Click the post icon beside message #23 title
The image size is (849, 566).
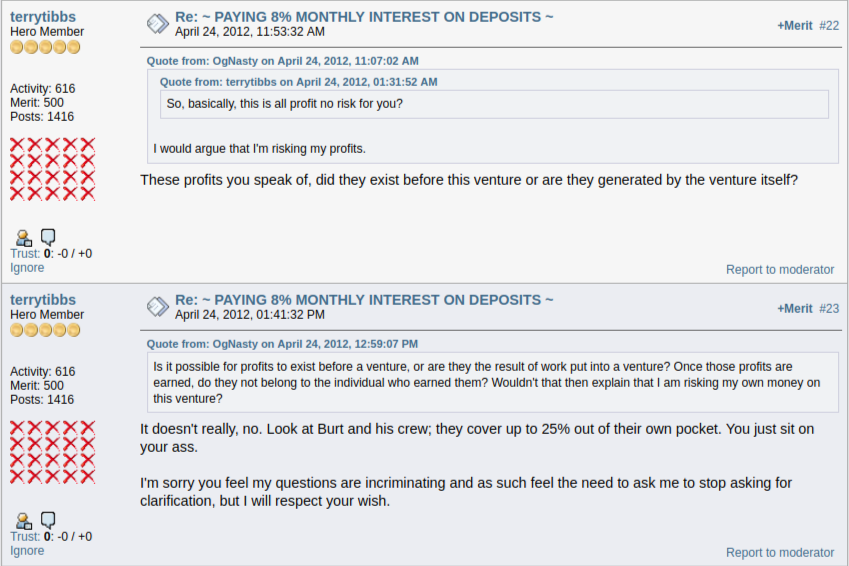pyautogui.click(x=158, y=307)
